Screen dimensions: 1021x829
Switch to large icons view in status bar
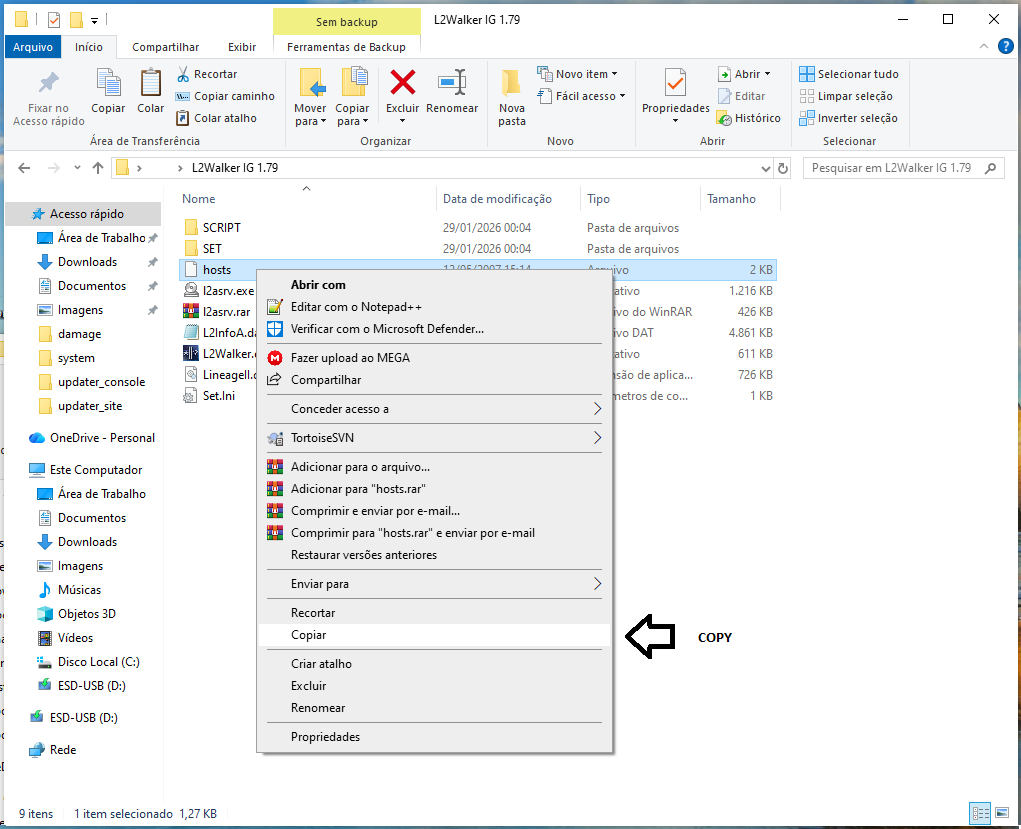[x=1002, y=813]
